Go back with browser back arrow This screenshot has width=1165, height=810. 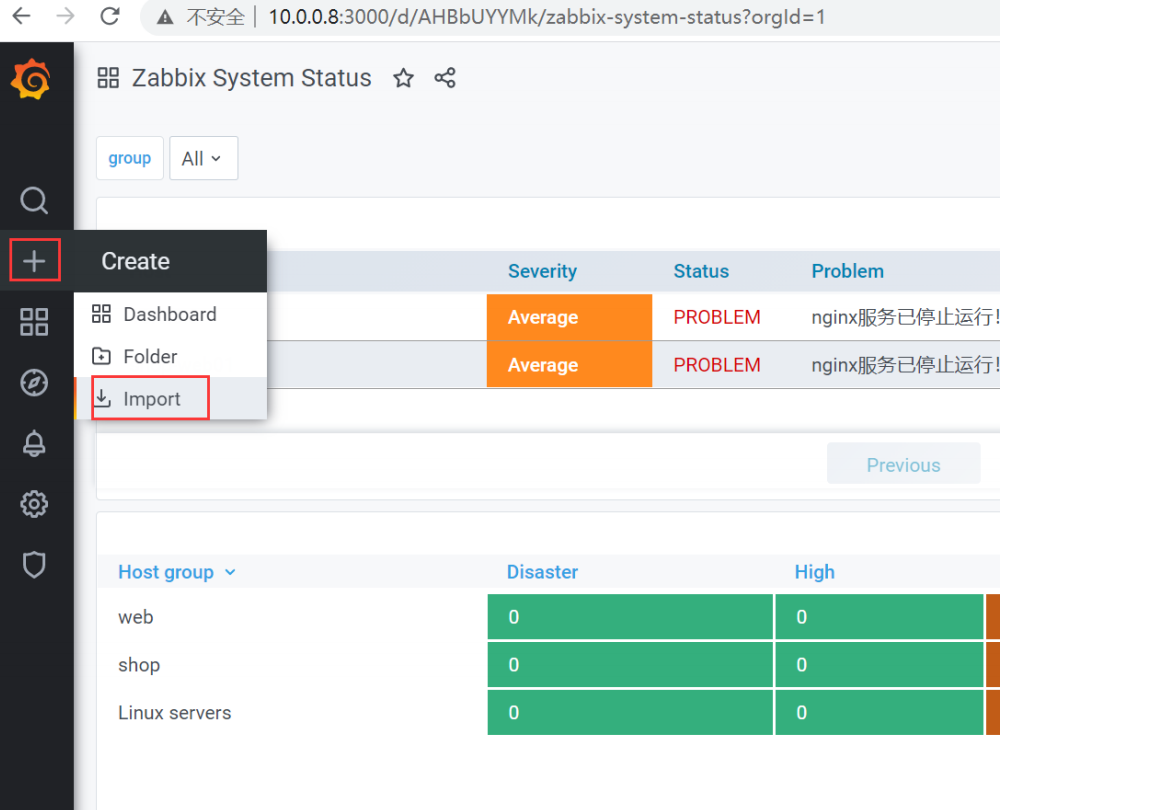coord(22,16)
